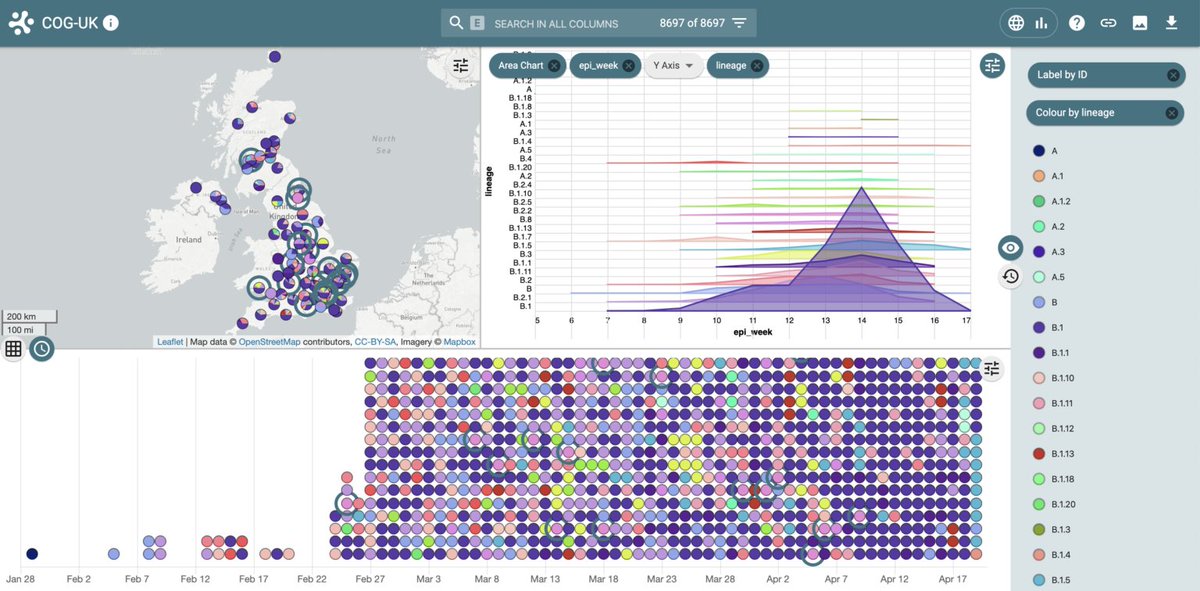Select lineage A.2 legend swatch
Screen dimensions: 1200x591
(x=1037, y=226)
